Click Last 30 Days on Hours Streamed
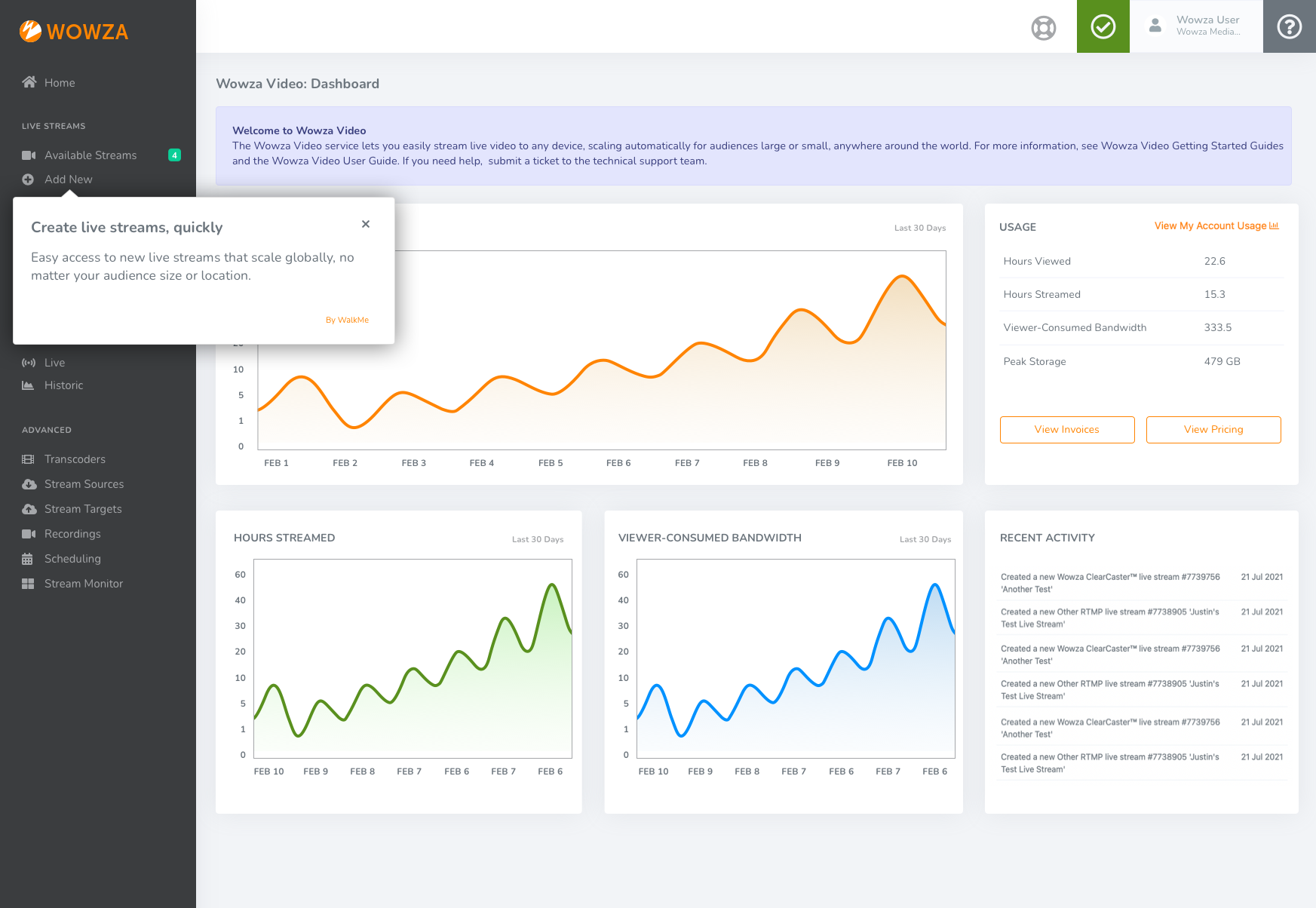Screen dimensions: 1316x908 [x=538, y=539]
